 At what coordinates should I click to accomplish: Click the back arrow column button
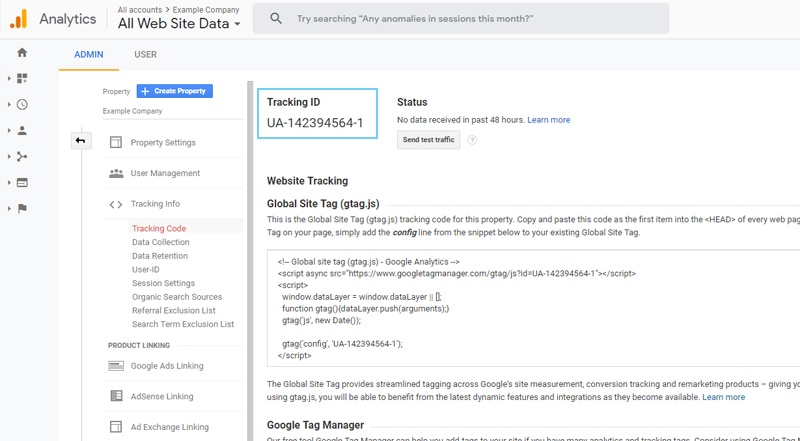81,140
